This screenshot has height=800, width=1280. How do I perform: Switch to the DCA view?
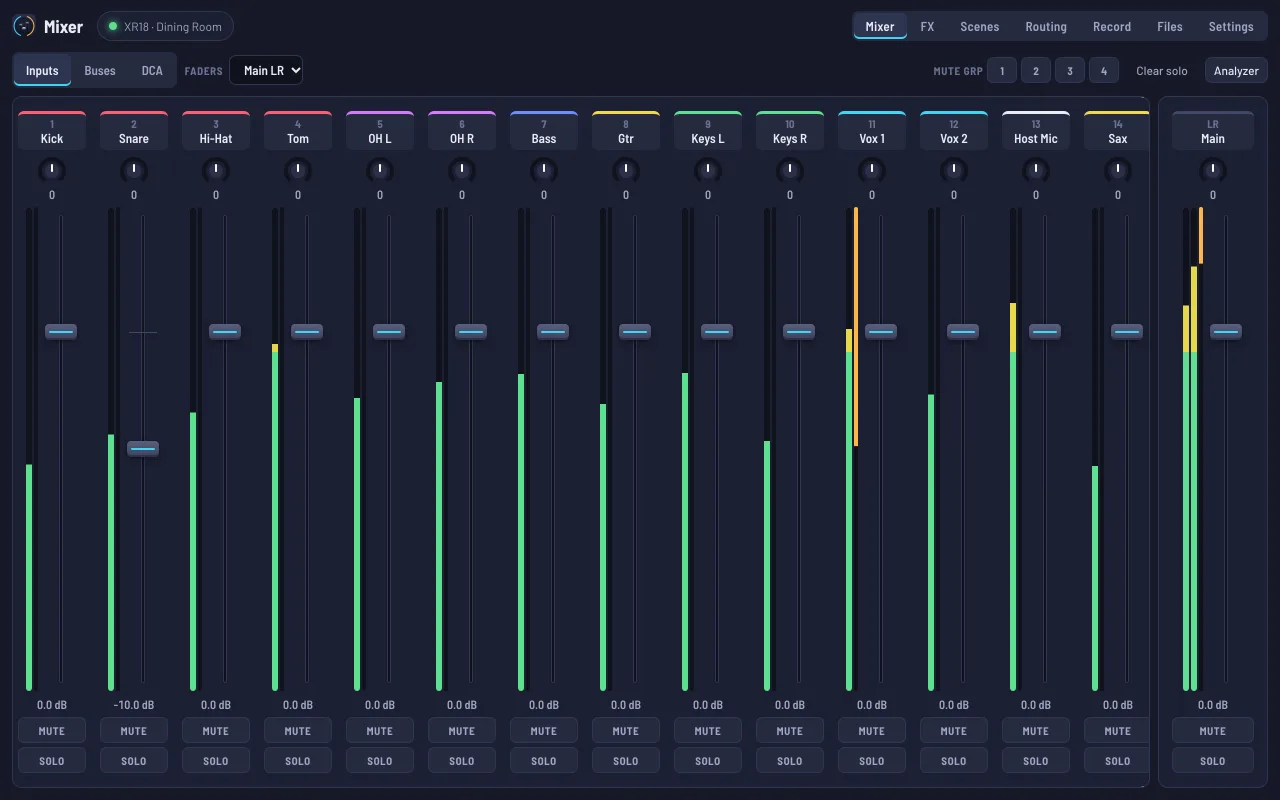(x=152, y=71)
